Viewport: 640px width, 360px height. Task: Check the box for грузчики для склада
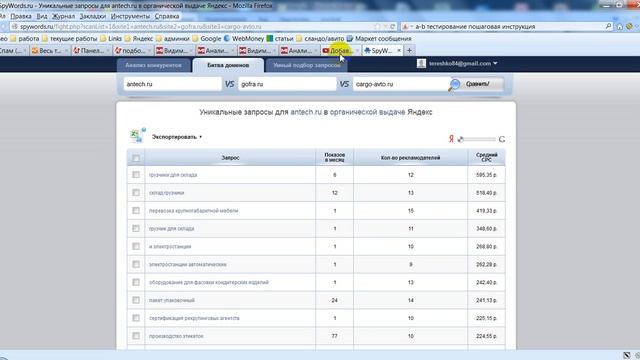(x=136, y=175)
